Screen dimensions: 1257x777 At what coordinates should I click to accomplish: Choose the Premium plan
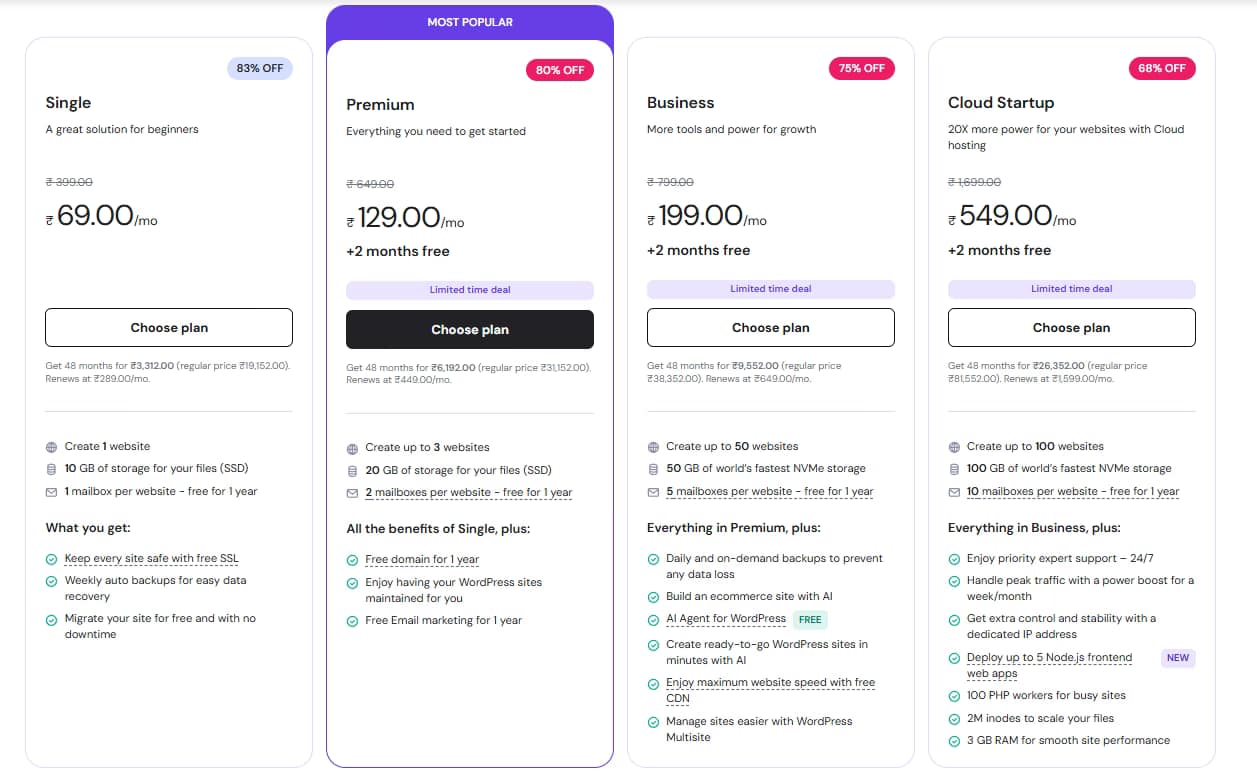click(x=469, y=329)
